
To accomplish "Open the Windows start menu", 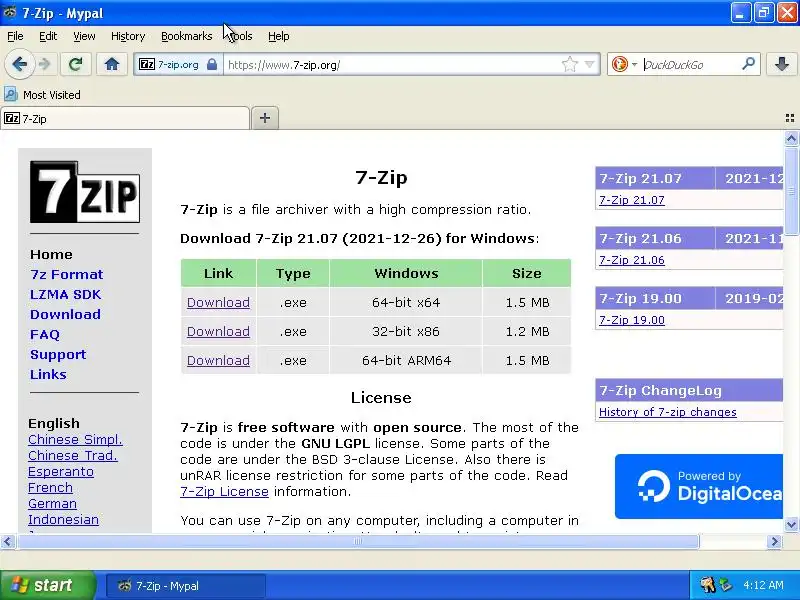I will [x=47, y=585].
